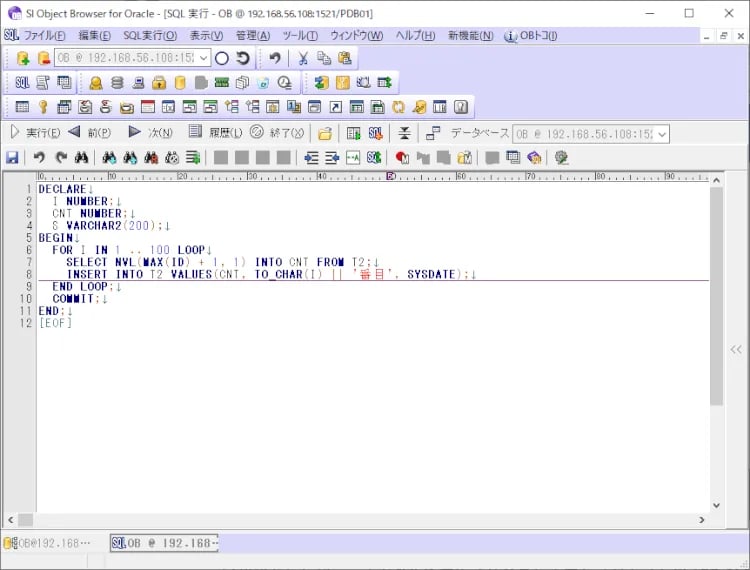Click the Save floppy disk icon

12,157
